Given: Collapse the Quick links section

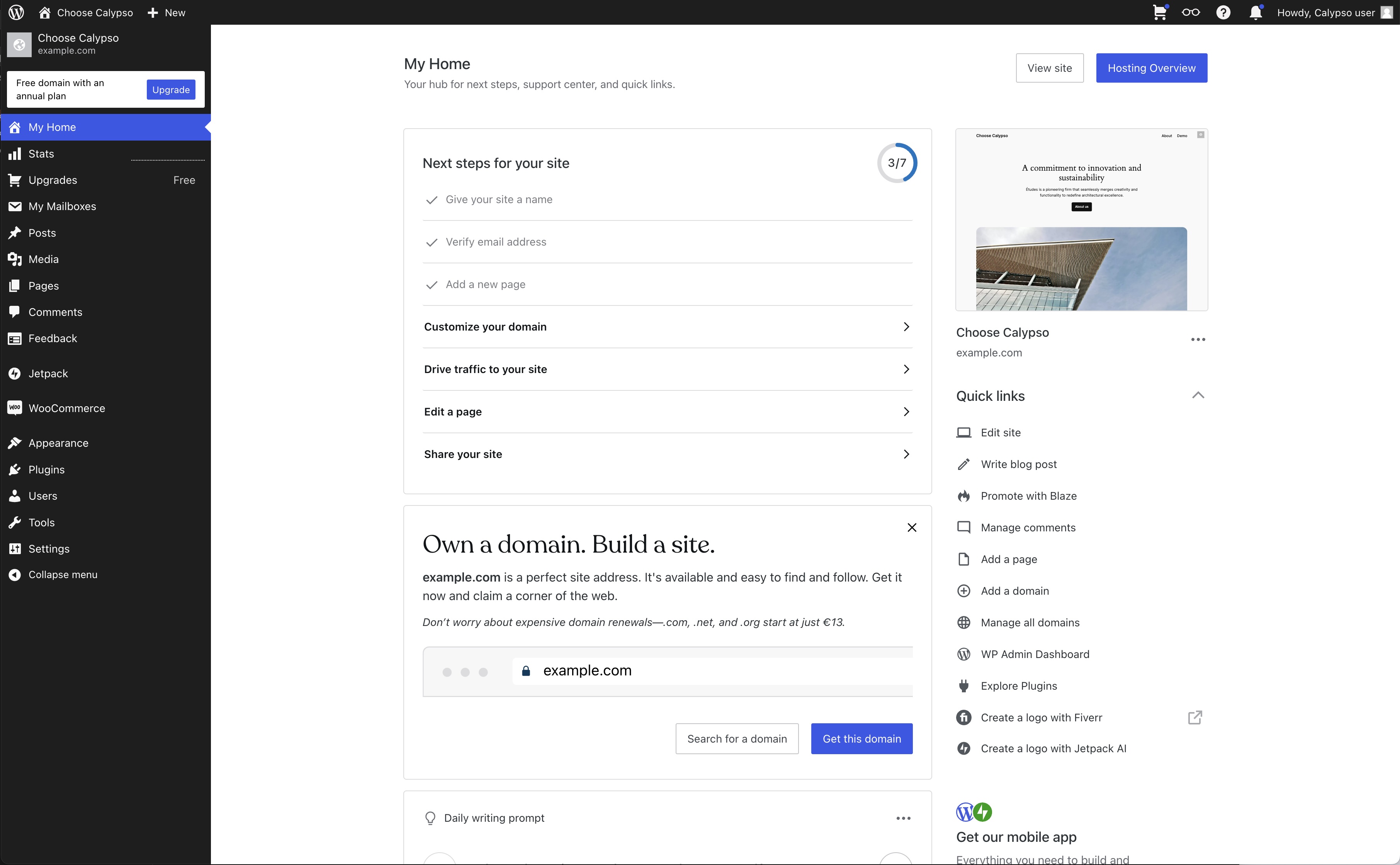Looking at the screenshot, I should click(x=1198, y=395).
